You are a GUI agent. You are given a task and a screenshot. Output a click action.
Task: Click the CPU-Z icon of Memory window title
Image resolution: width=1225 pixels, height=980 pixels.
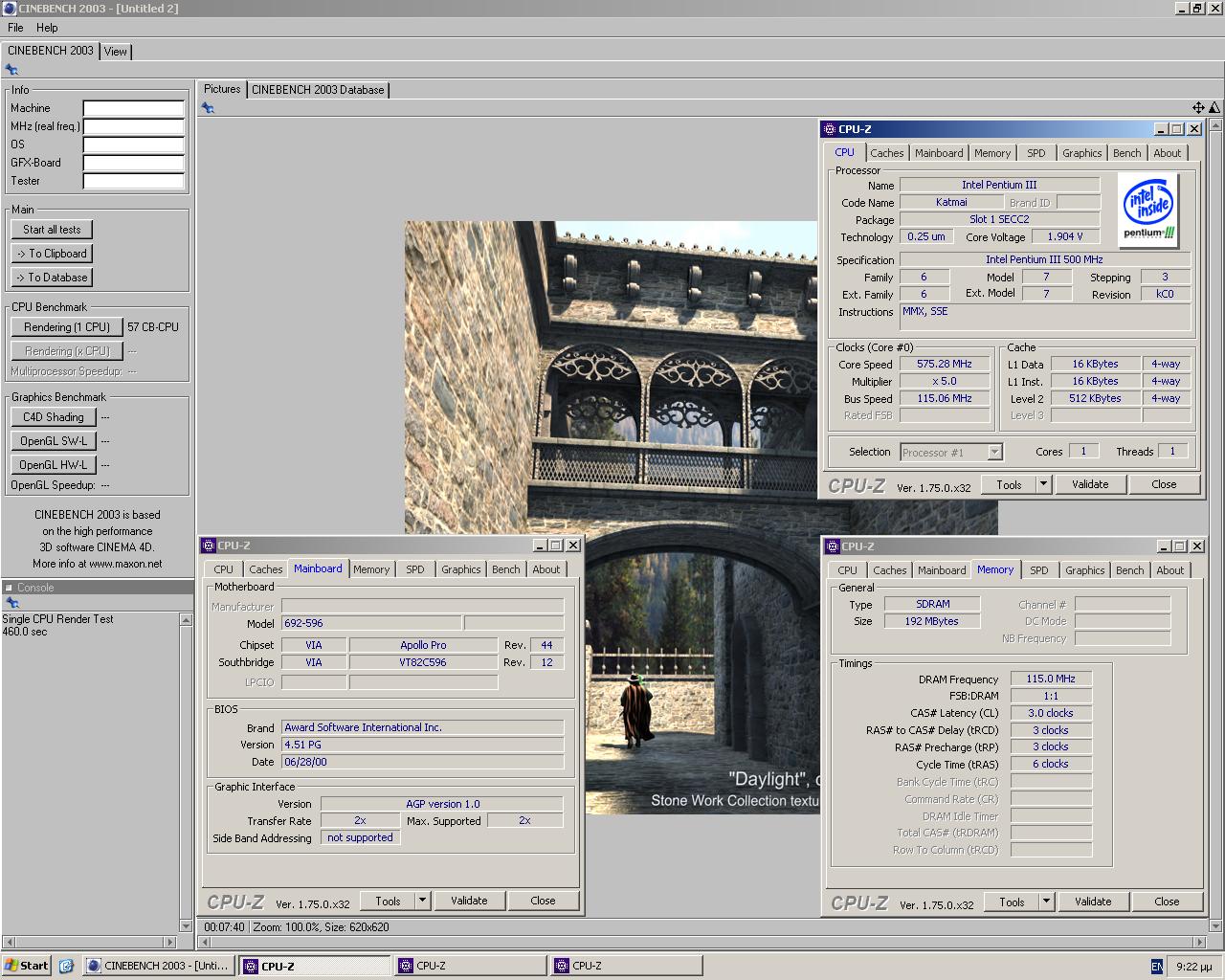833,546
